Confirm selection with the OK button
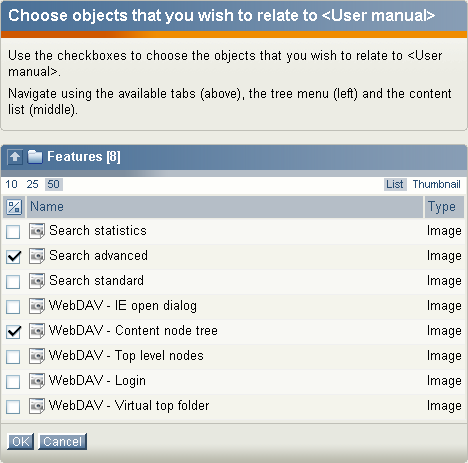 tap(21, 442)
